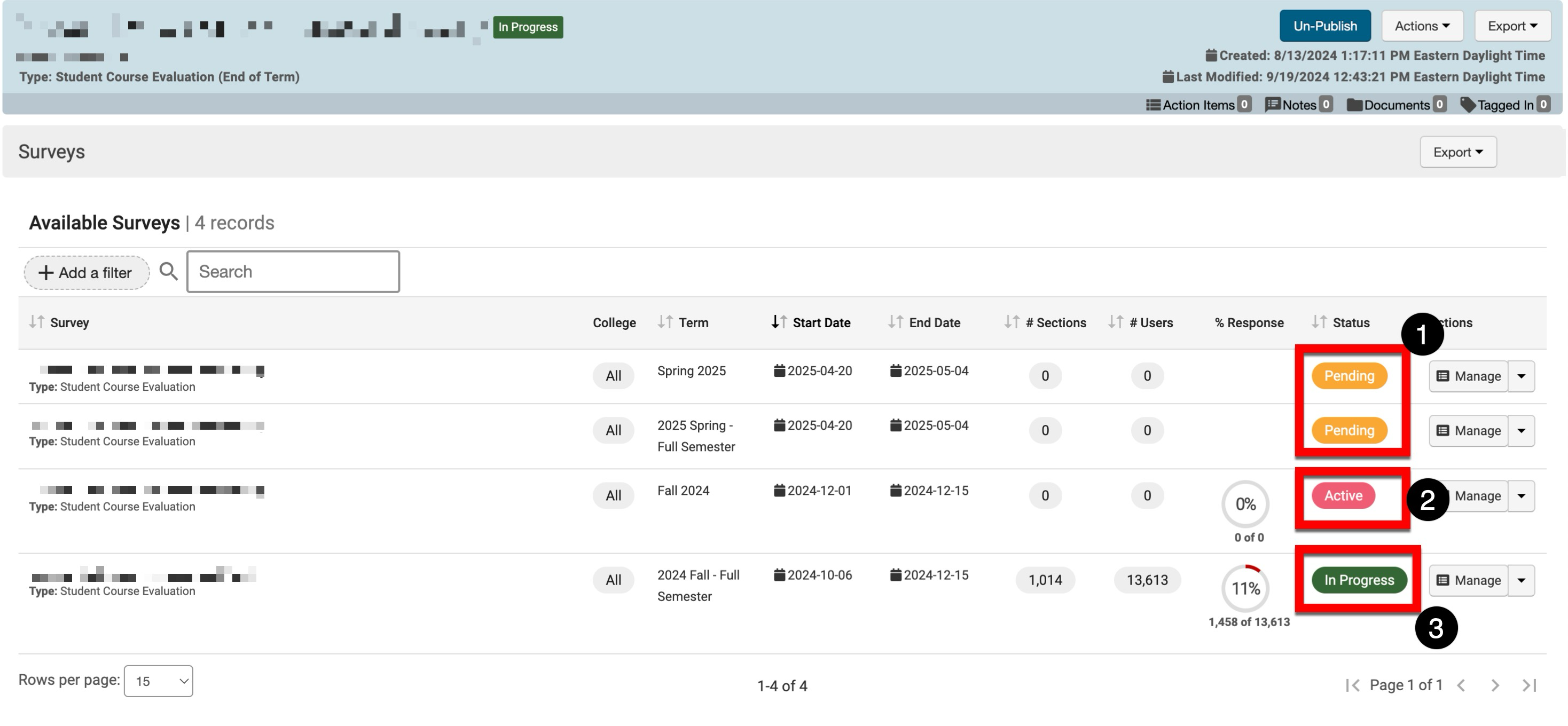Open Action Items list icon
1568x726 pixels.
(1153, 105)
